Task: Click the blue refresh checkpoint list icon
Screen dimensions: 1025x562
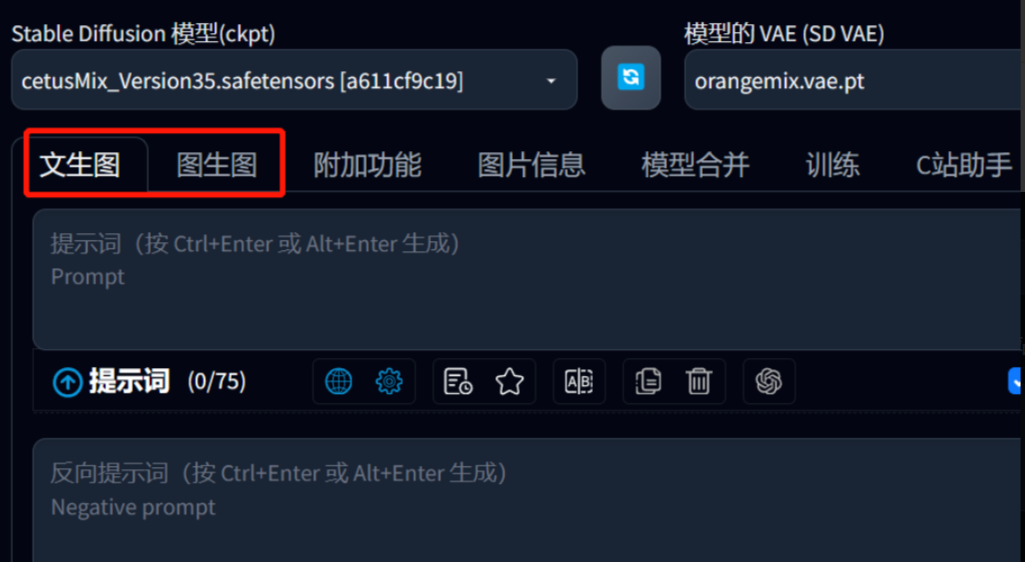Action: 631,78
